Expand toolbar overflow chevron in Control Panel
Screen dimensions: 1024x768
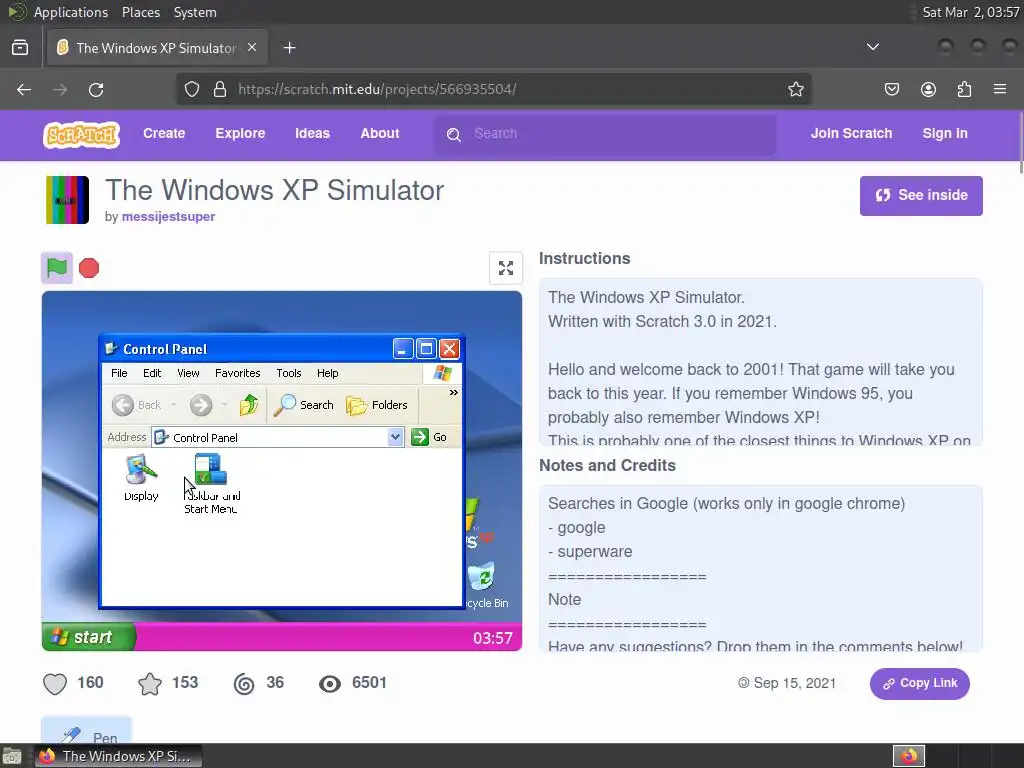(453, 392)
